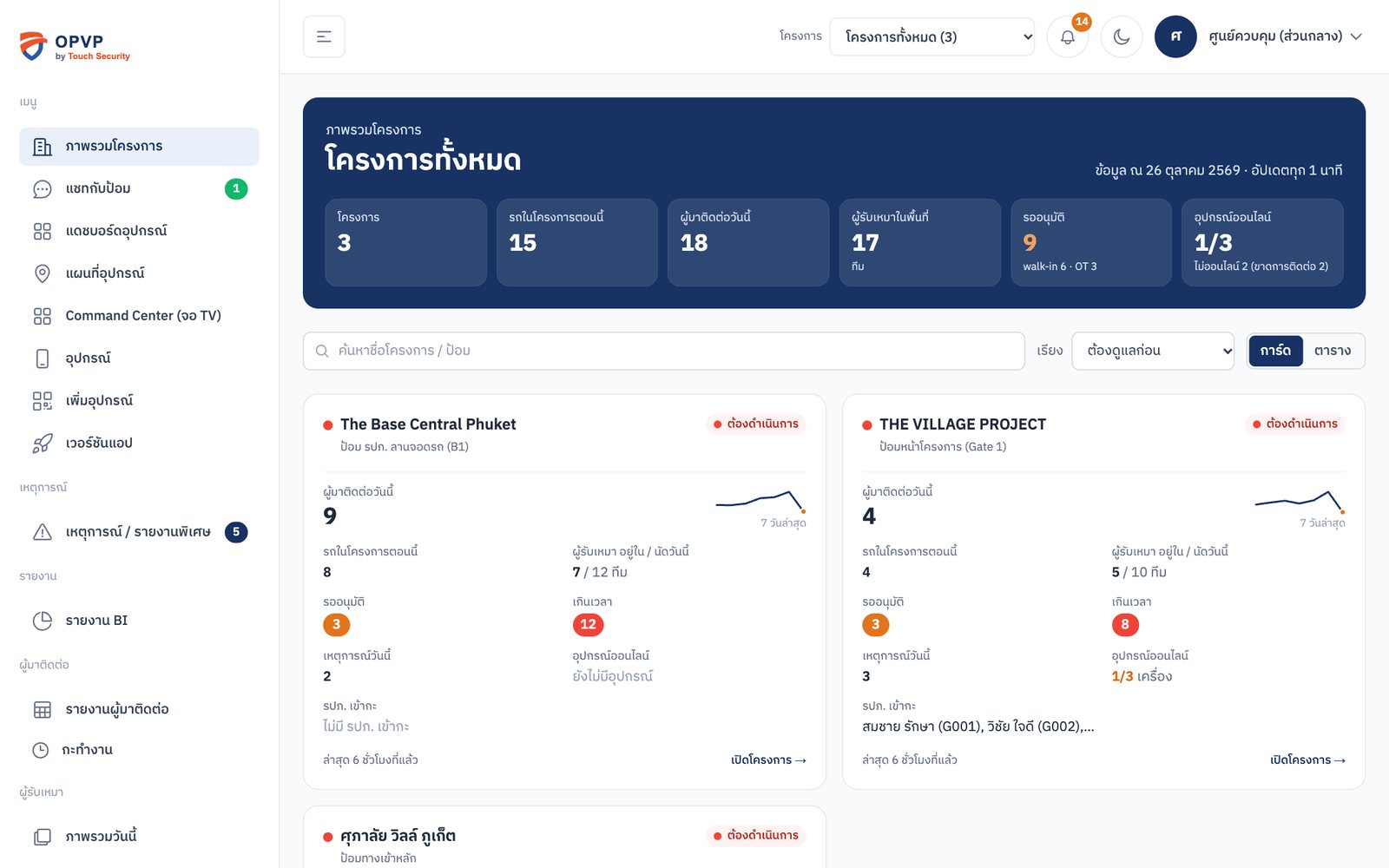Viewport: 1389px width, 868px height.
Task: Click the 7-day sparkline on The Base Central Phuket
Action: [x=761, y=501]
